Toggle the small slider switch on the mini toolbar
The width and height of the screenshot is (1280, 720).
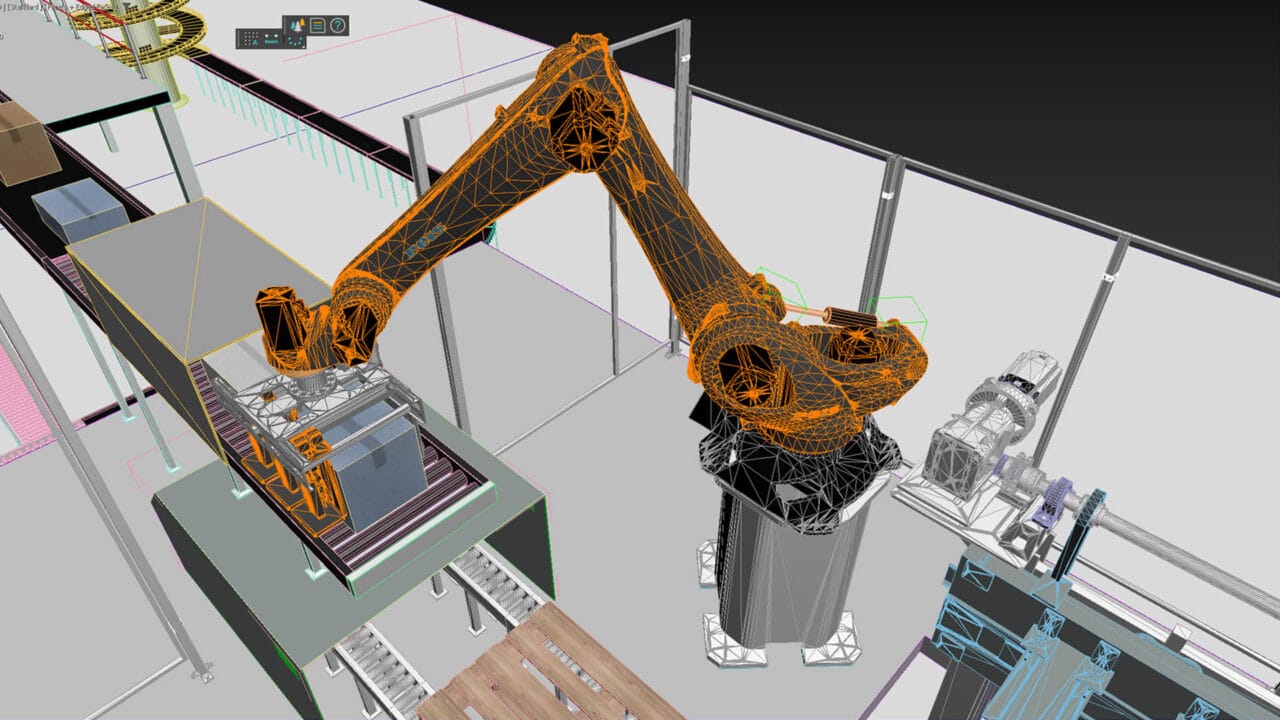271,36
